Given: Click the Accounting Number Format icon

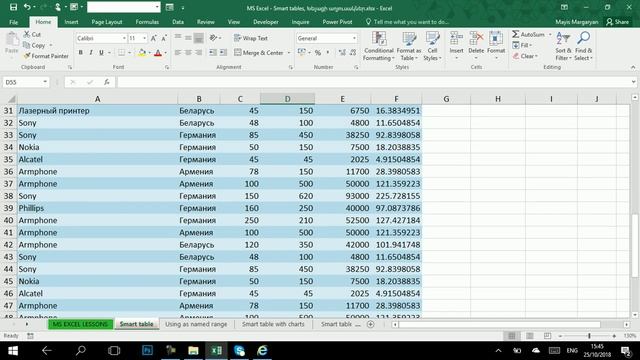Looking at the screenshot, I should (x=302, y=53).
